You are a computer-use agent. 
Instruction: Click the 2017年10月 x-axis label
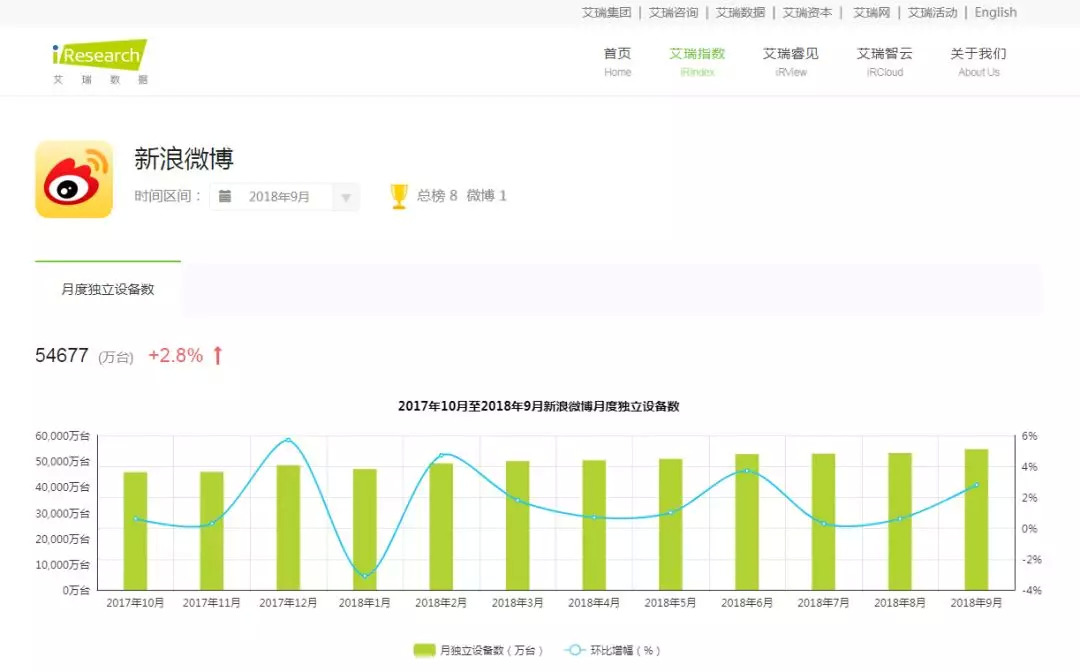click(x=135, y=602)
